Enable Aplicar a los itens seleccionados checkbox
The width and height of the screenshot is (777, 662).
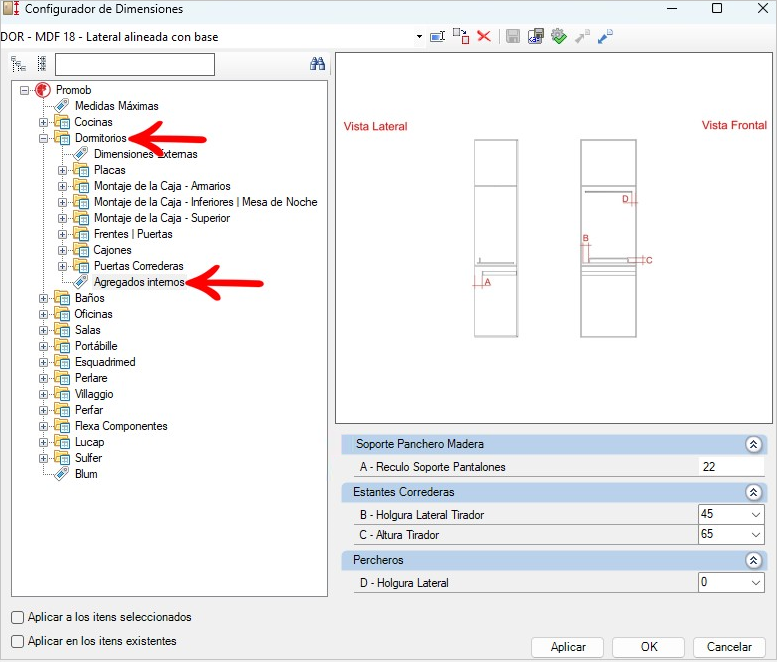click(17, 617)
